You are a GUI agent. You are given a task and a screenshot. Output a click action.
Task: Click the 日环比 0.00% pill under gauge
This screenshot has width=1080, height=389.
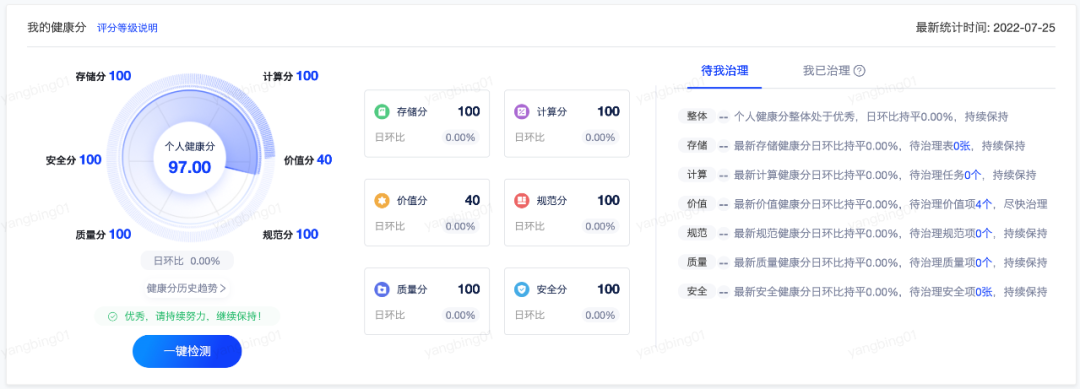pyautogui.click(x=187, y=261)
